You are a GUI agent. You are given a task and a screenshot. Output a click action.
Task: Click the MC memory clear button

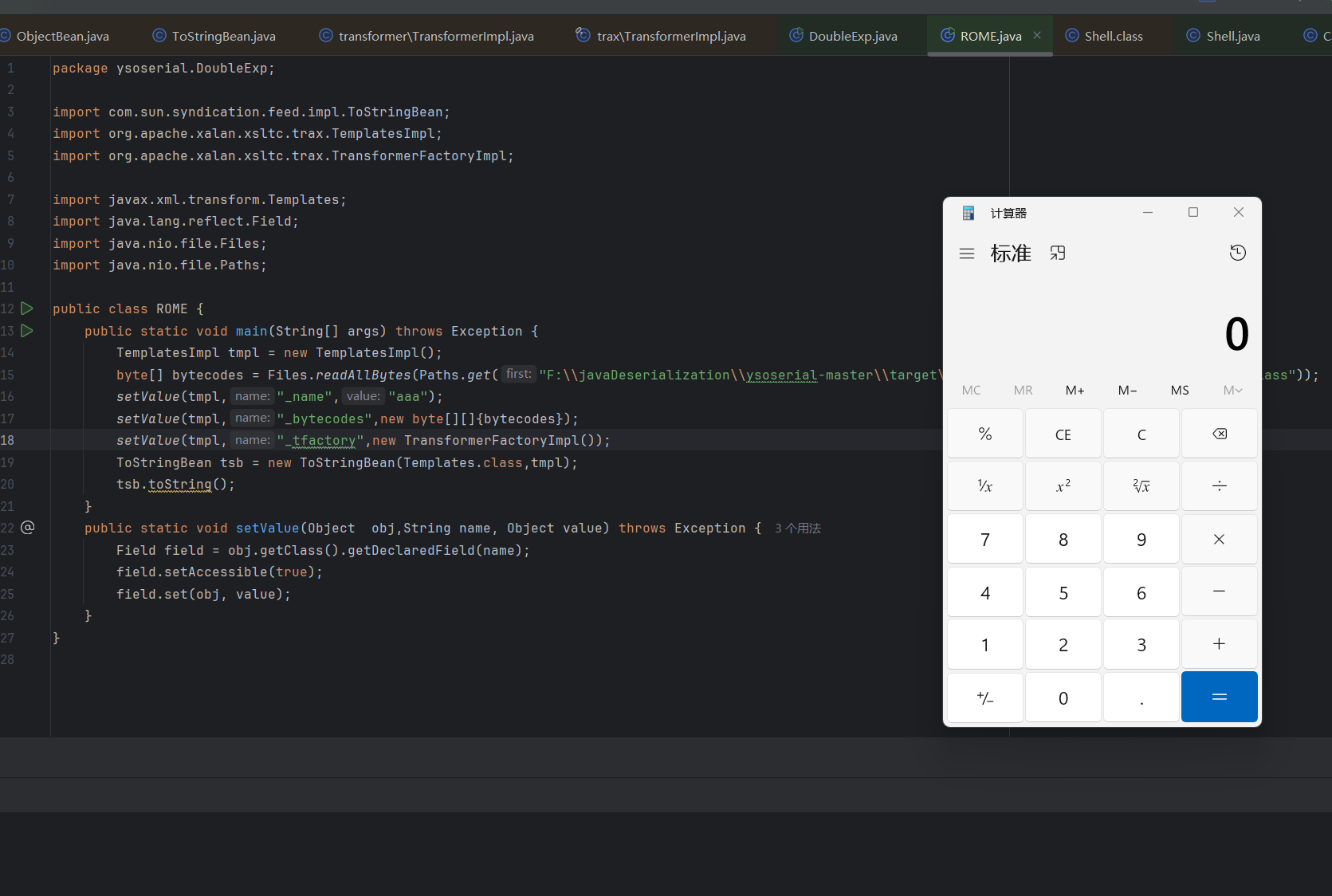click(x=971, y=390)
